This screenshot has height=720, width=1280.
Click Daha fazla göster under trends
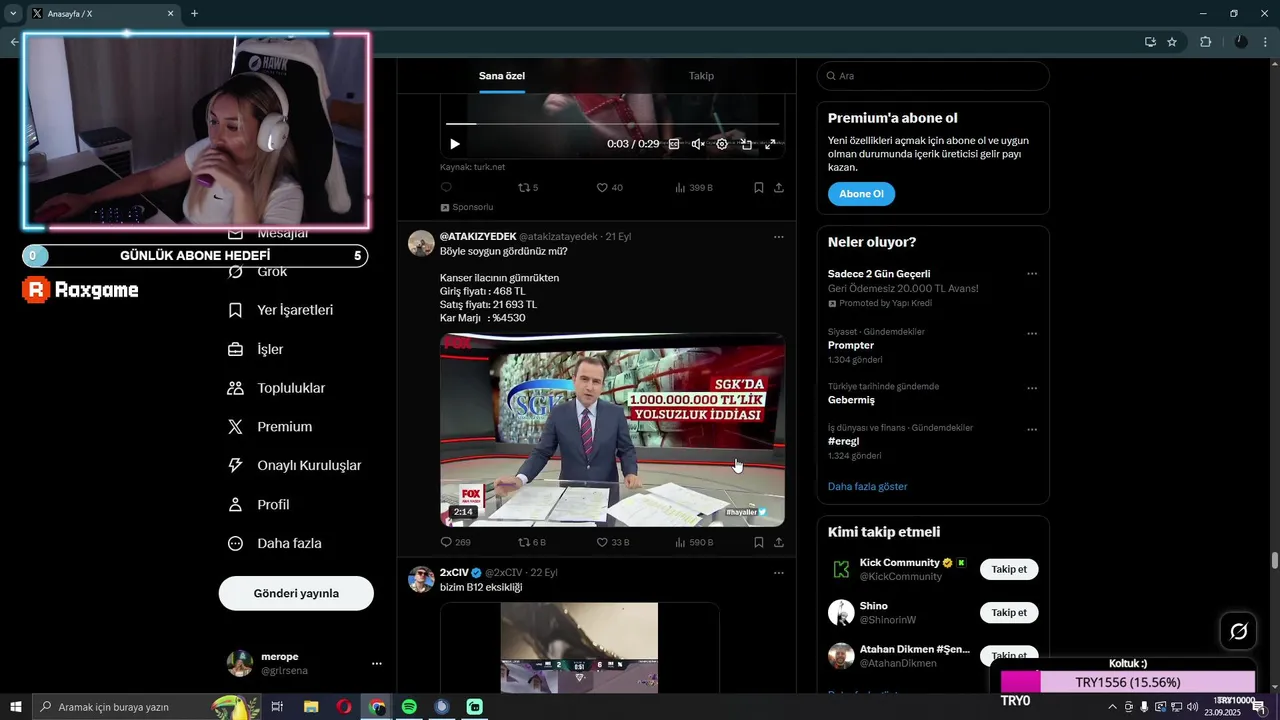click(x=867, y=486)
